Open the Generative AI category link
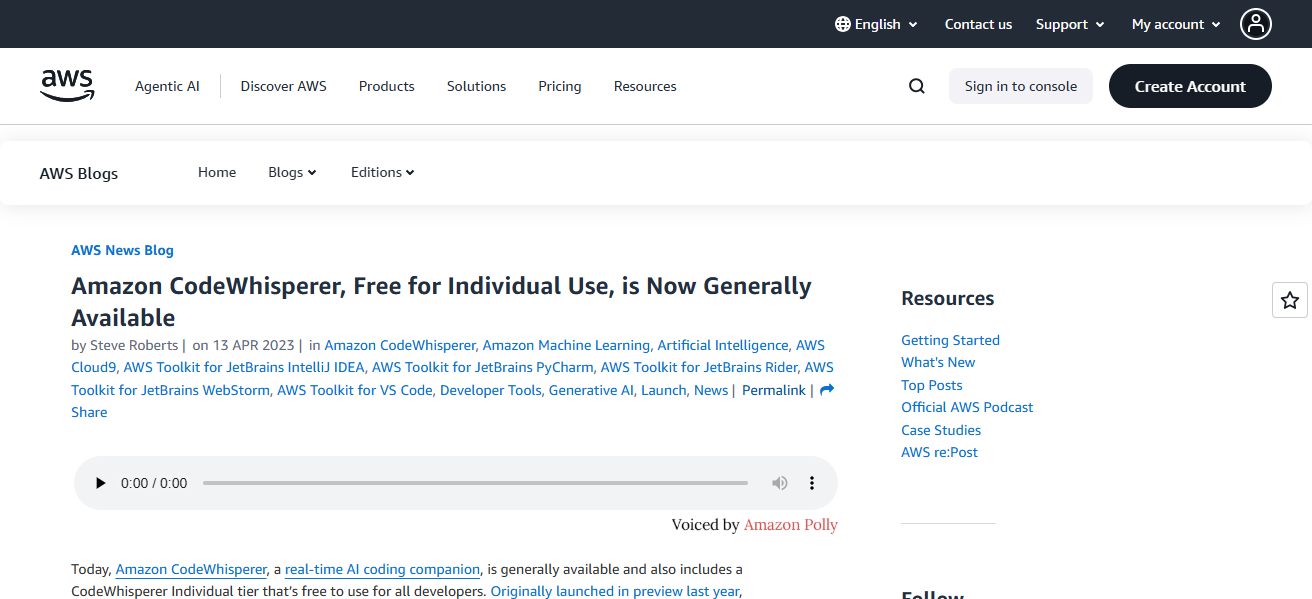The height and width of the screenshot is (599, 1312). click(591, 390)
